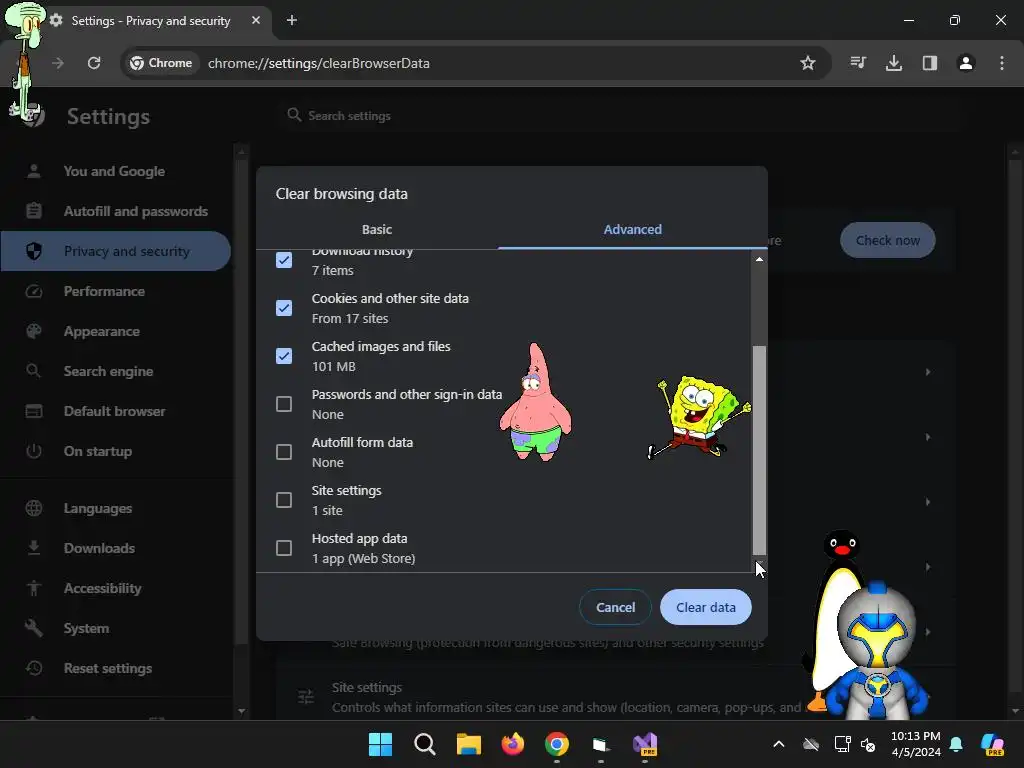The height and width of the screenshot is (768, 1024).
Task: Click the search magnifier icon in settings
Action: (x=295, y=115)
